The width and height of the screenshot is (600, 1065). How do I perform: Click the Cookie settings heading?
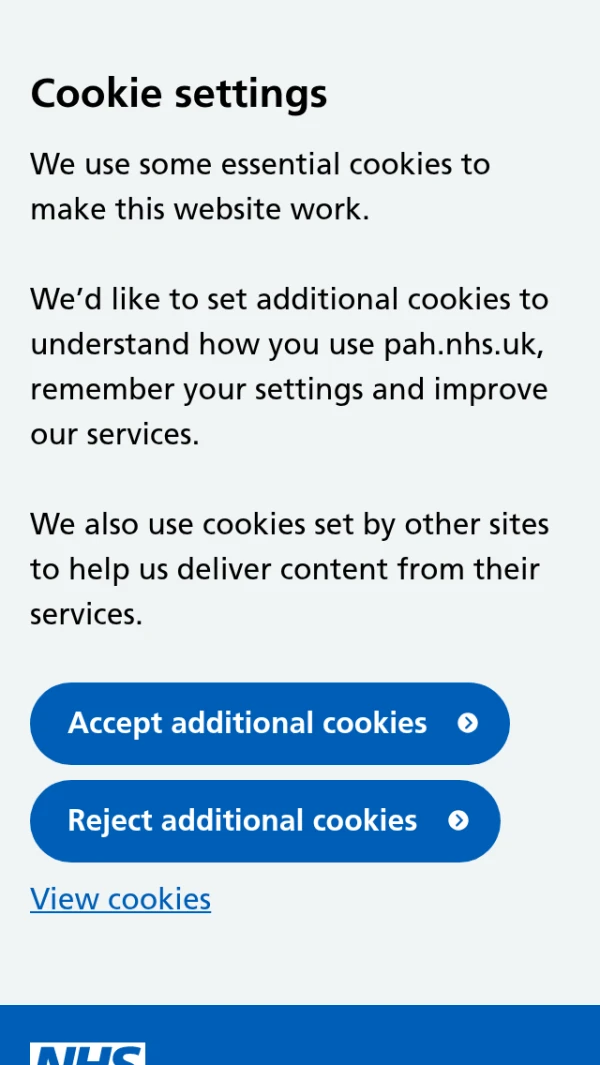(x=179, y=94)
